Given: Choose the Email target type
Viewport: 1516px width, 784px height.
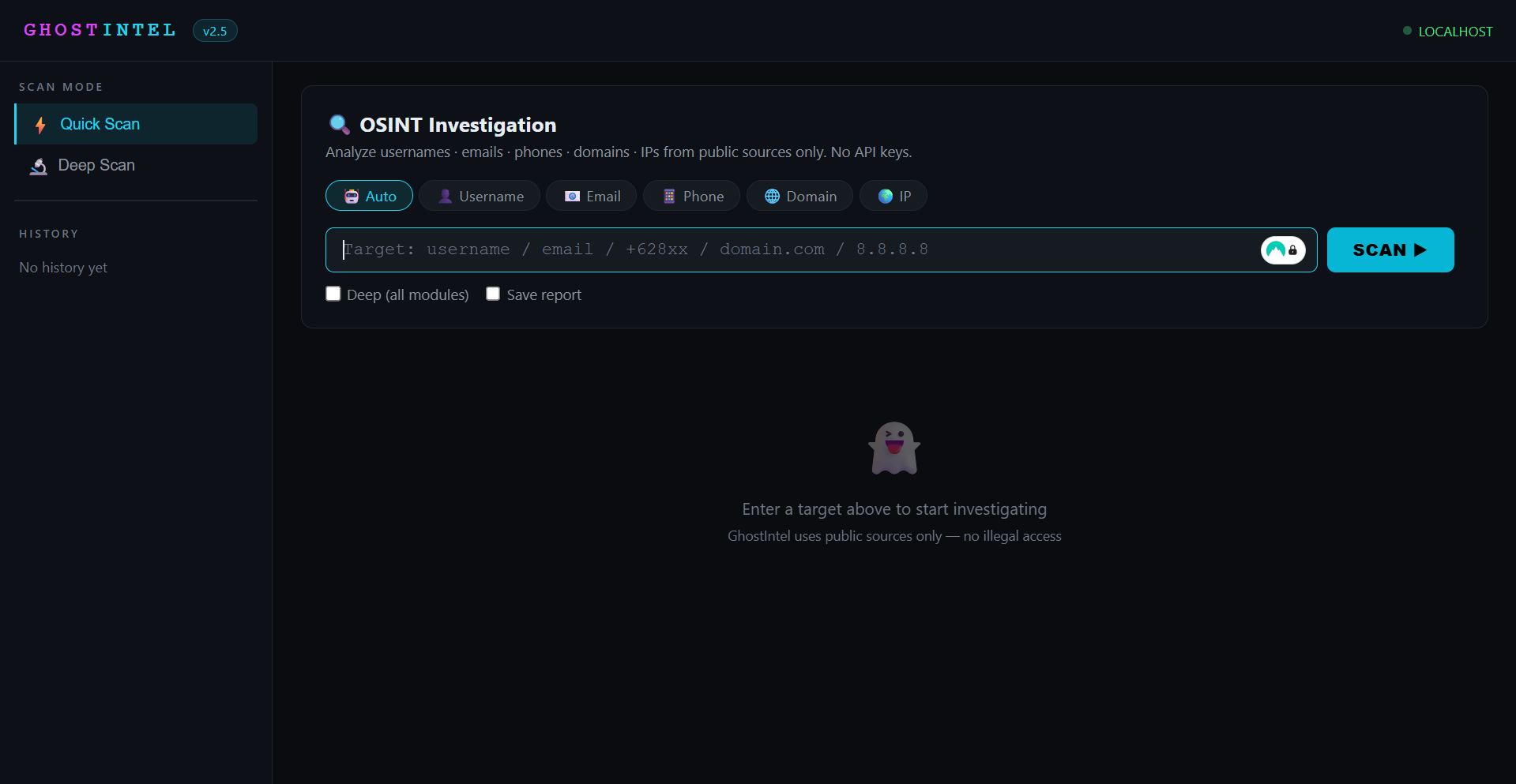Looking at the screenshot, I should tap(591, 196).
